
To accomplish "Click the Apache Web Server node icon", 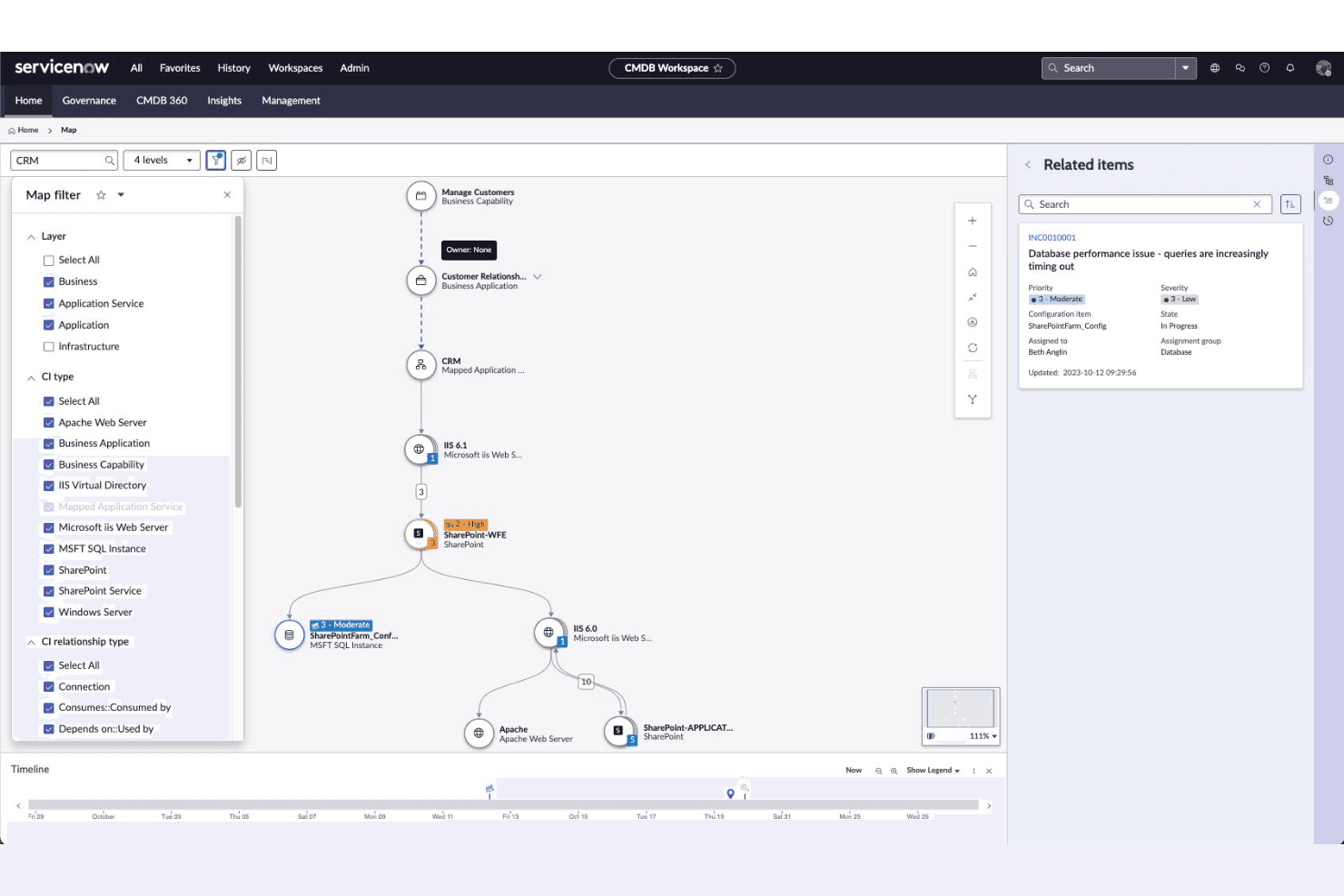I will [x=479, y=734].
